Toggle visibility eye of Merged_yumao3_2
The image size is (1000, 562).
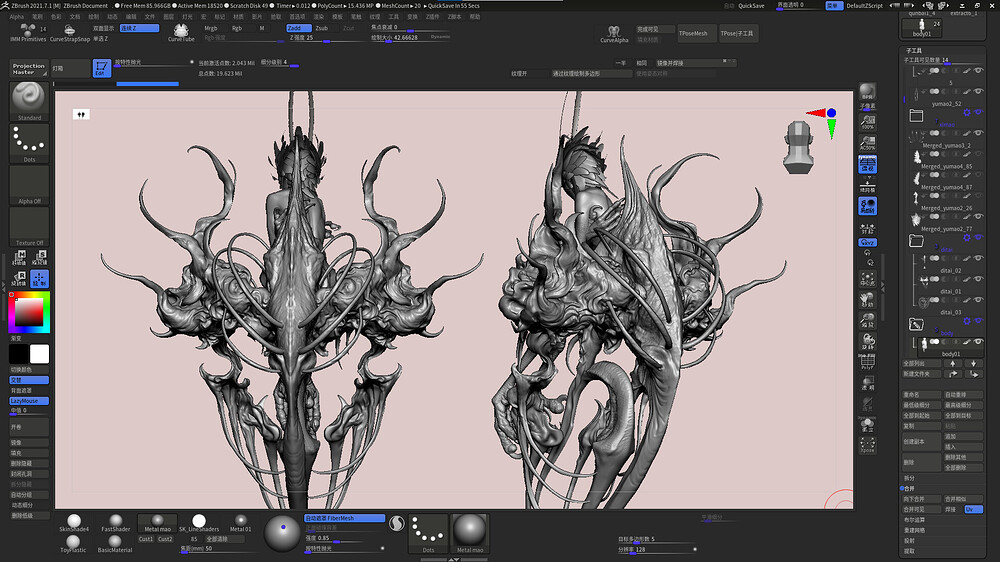[978, 133]
